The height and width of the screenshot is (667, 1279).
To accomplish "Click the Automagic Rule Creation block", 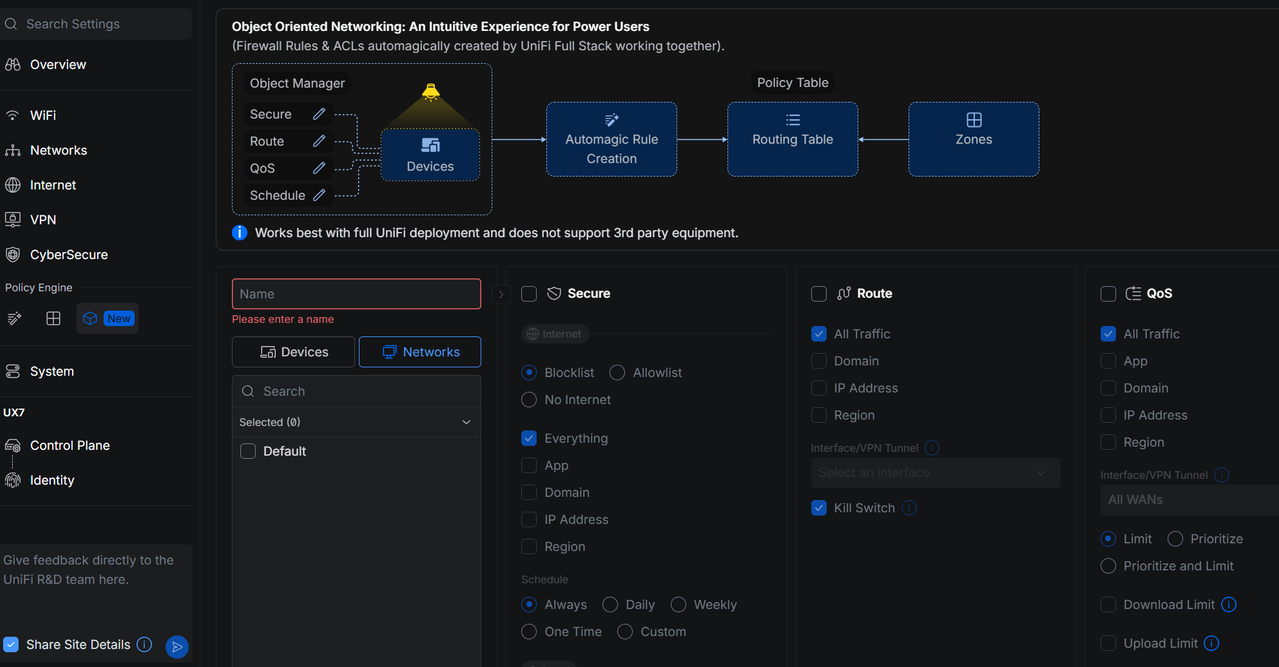I will coord(611,139).
